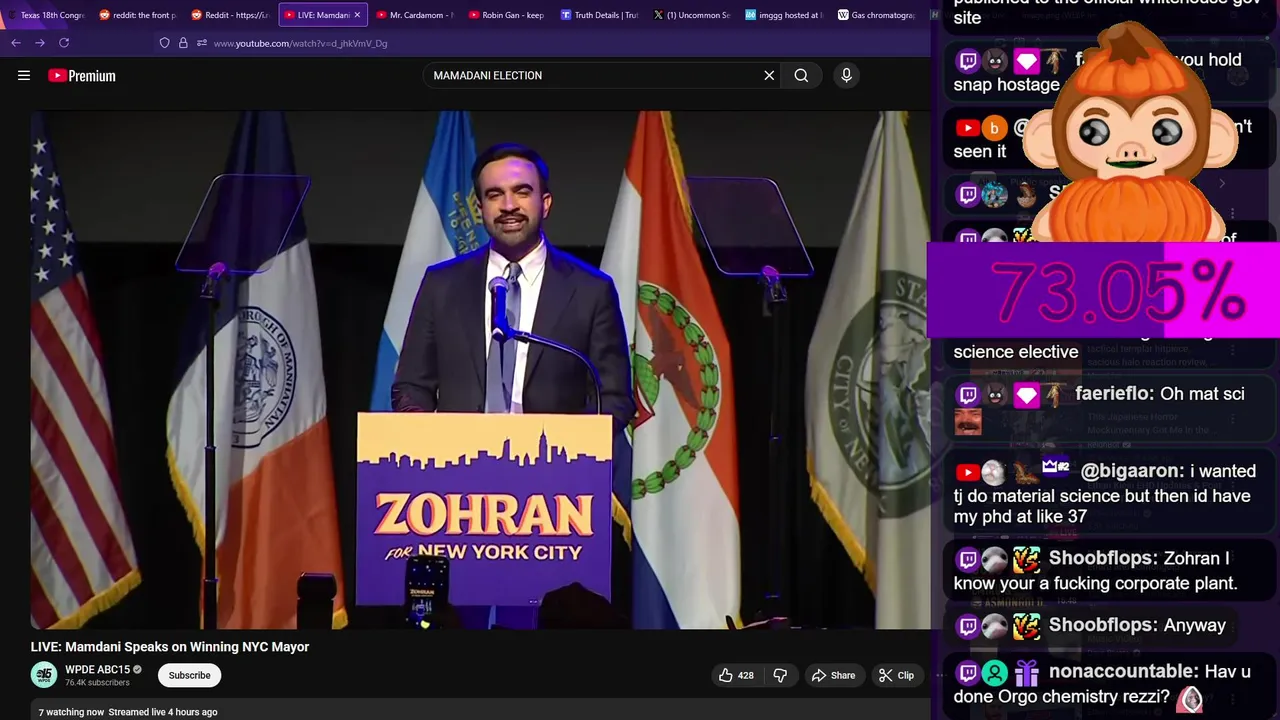Reload the page

[x=64, y=43]
